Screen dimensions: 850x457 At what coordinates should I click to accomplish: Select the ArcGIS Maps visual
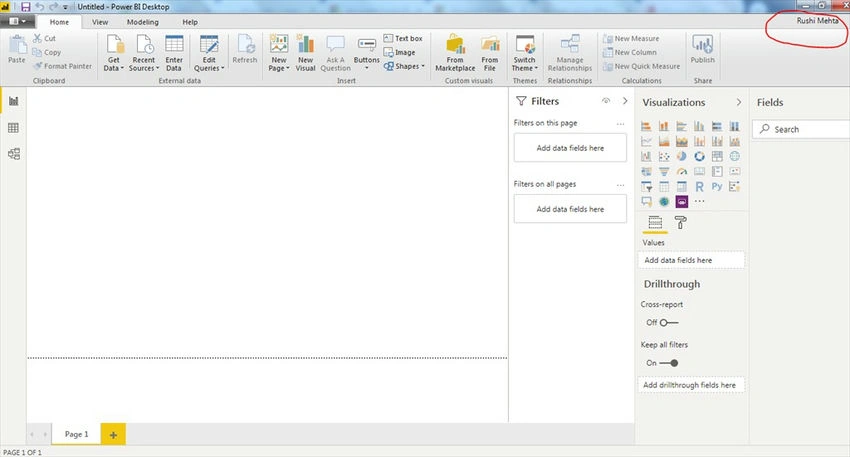coord(664,202)
